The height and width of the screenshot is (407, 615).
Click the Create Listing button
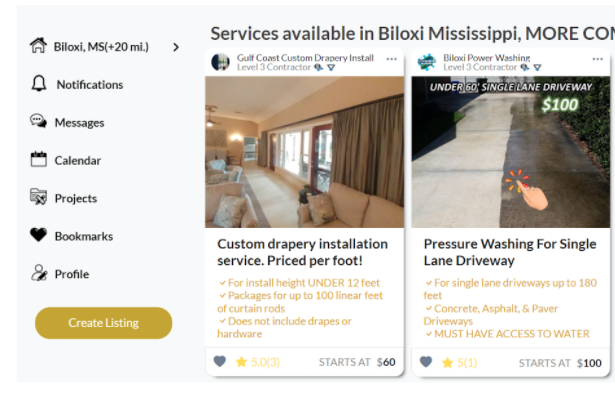tap(104, 323)
